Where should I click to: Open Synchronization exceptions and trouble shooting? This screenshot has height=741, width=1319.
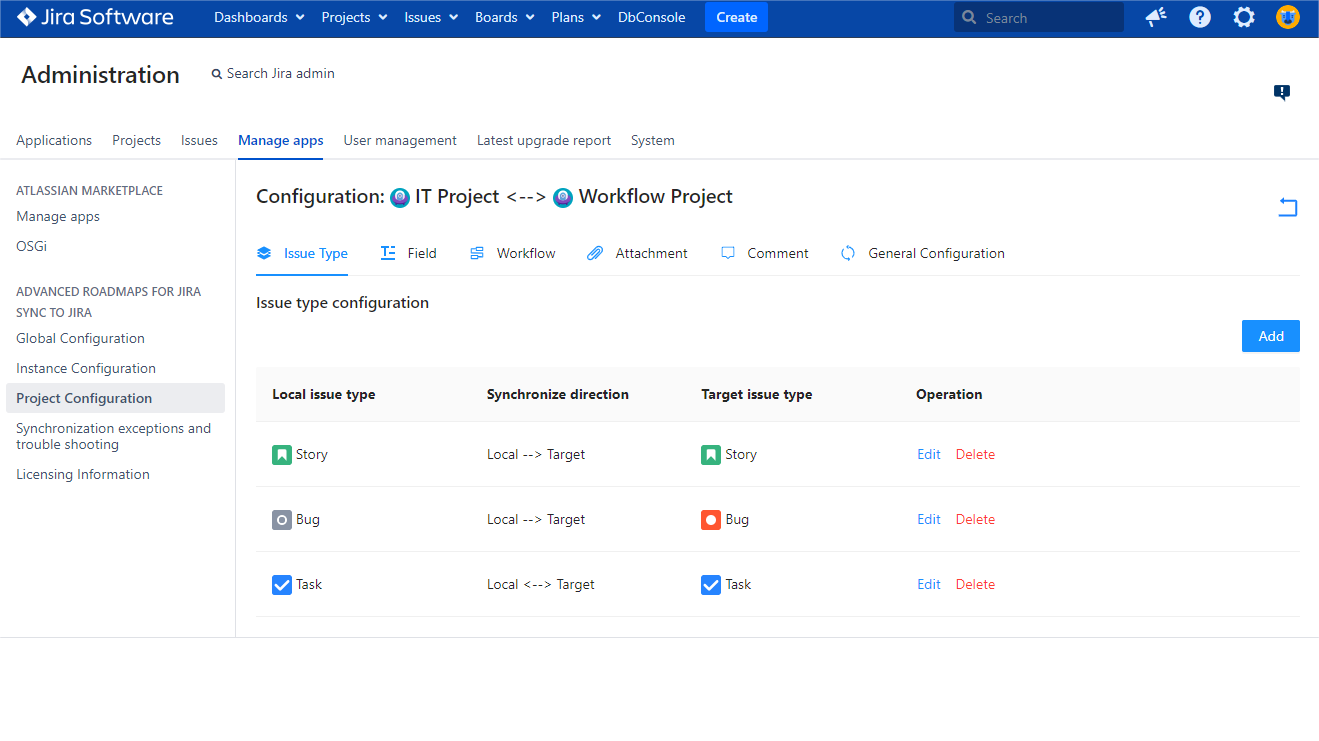[113, 436]
